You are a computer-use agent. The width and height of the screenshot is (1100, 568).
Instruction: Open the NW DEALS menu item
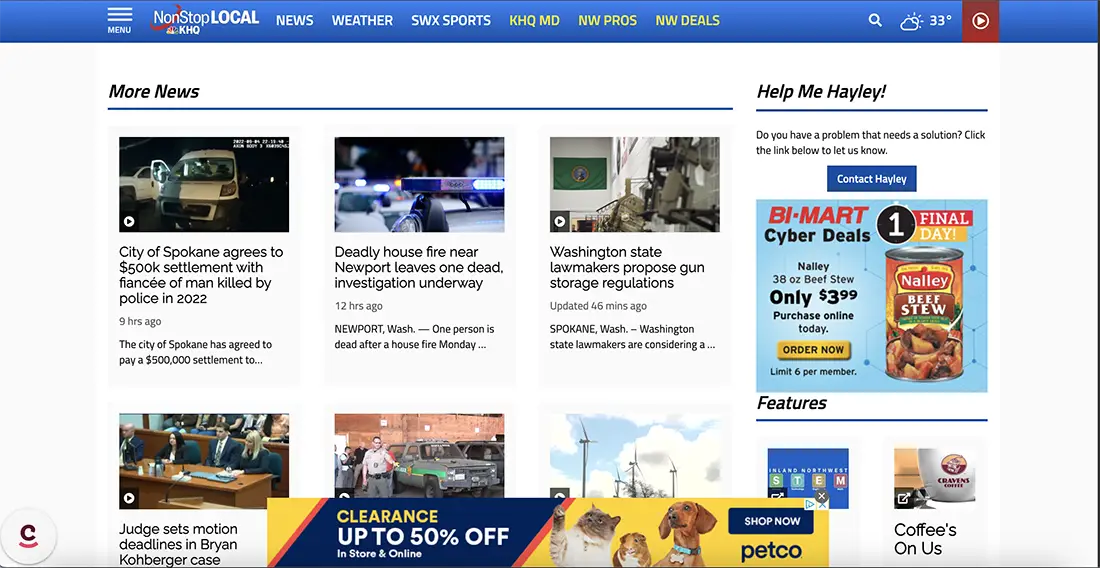688,20
